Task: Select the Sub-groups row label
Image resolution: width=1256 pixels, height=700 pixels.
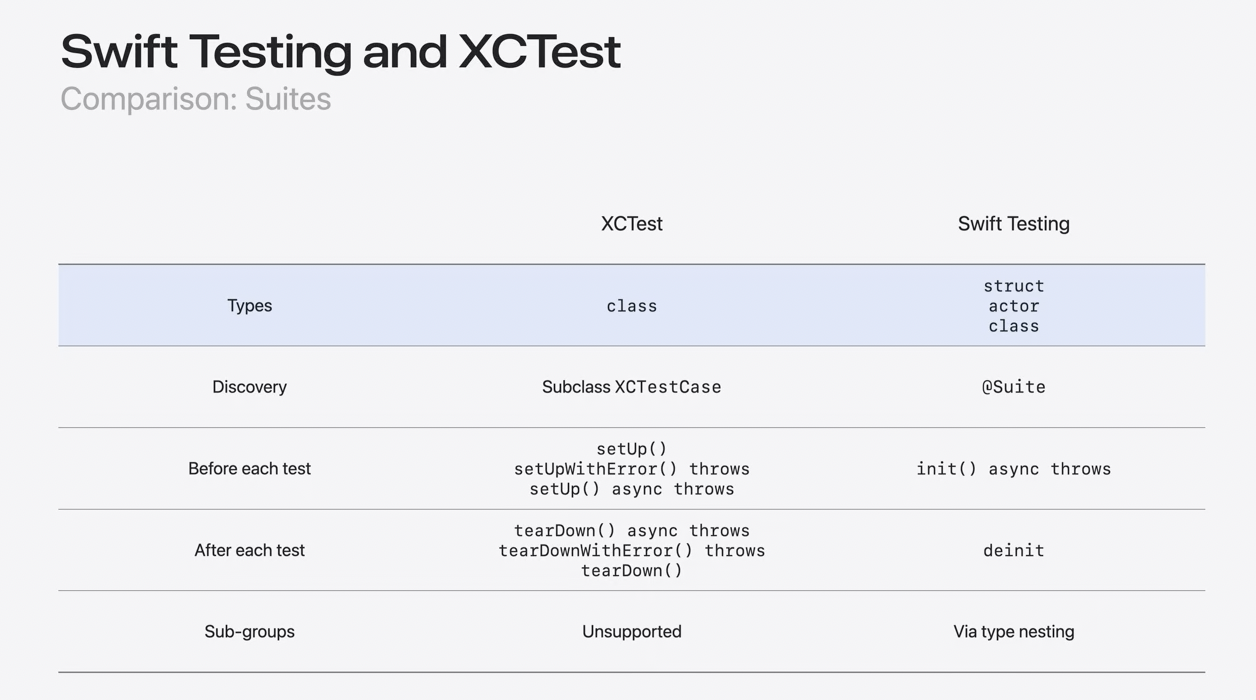Action: [249, 632]
